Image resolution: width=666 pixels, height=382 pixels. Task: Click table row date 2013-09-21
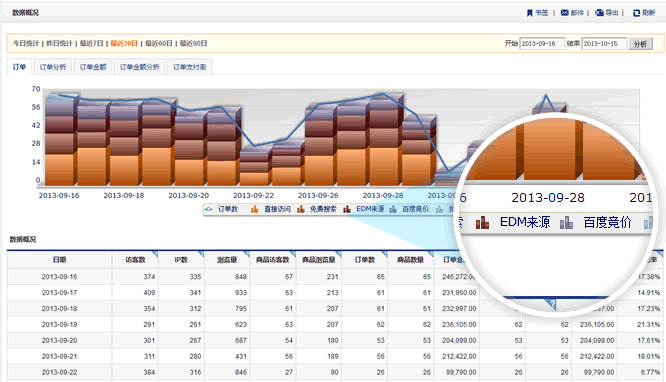coord(59,357)
